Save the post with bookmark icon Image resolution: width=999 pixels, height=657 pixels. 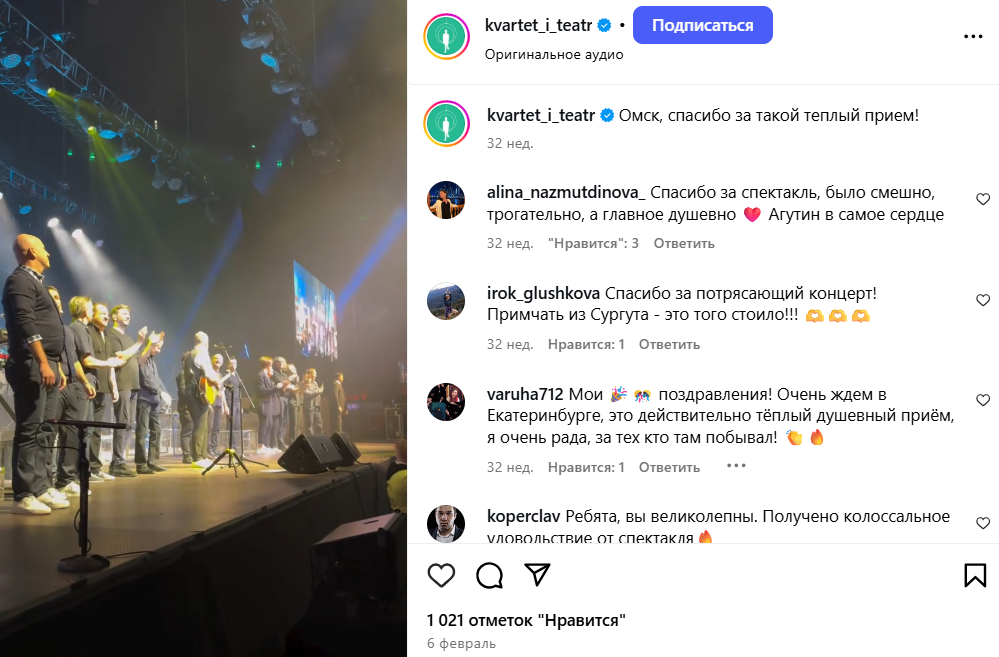point(975,575)
